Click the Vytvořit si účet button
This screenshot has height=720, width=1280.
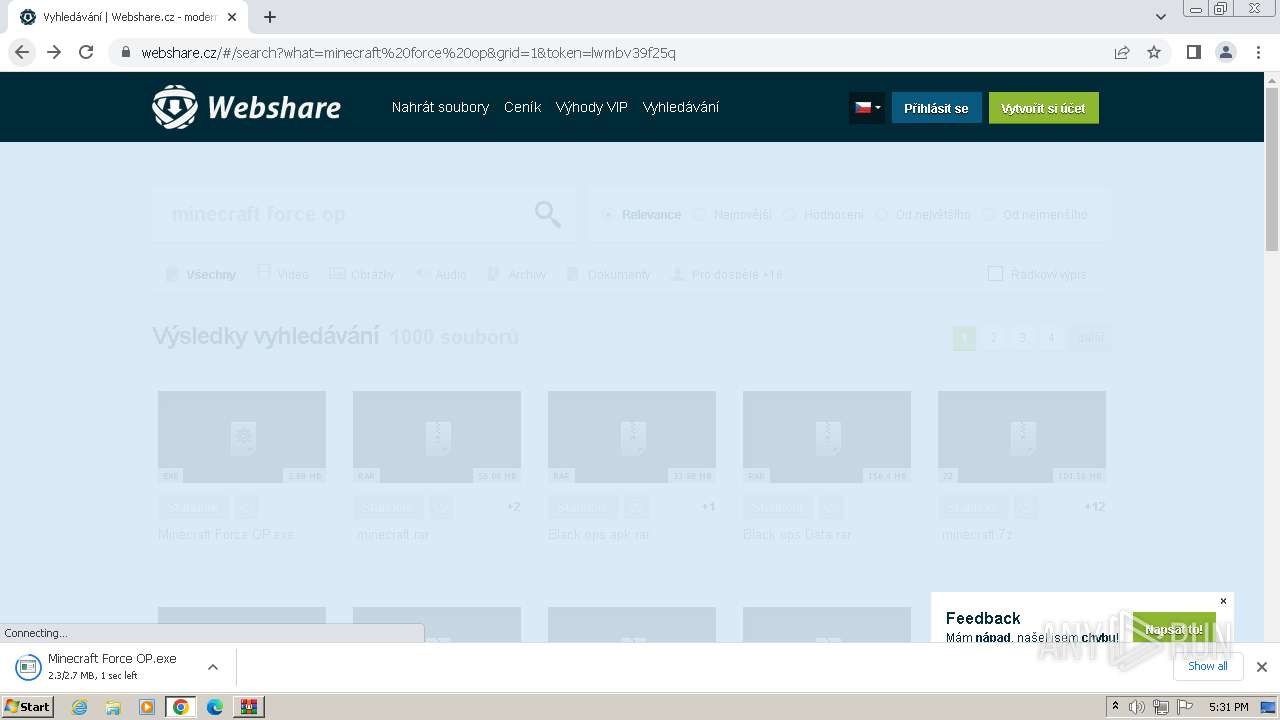pos(1043,108)
